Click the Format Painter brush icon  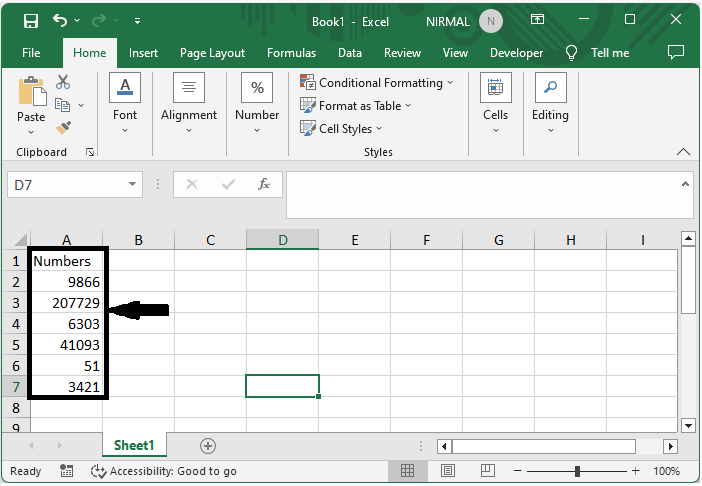64,128
